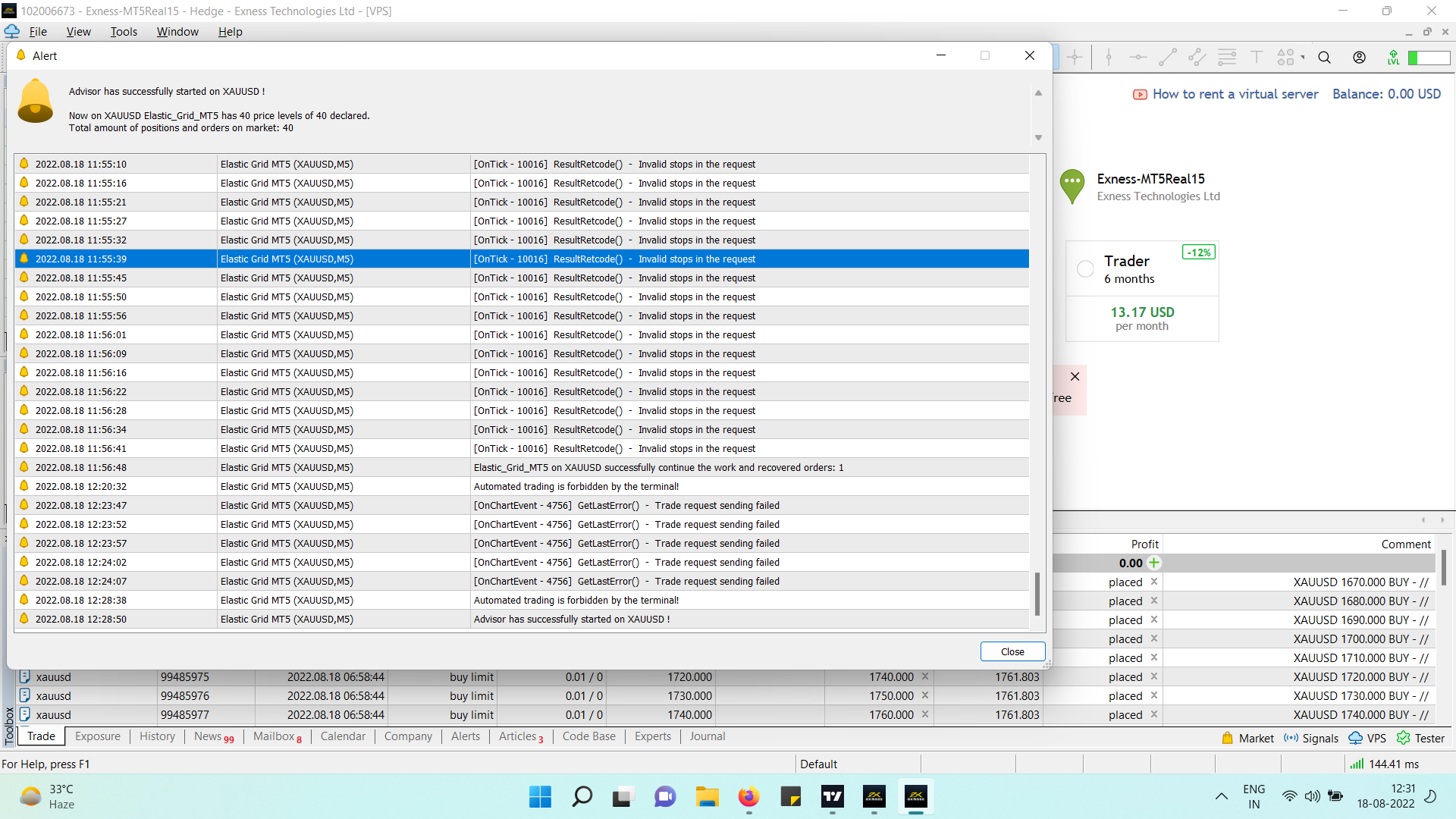Click the green connection level bar
This screenshot has height=819, width=1456.
coord(1429,58)
